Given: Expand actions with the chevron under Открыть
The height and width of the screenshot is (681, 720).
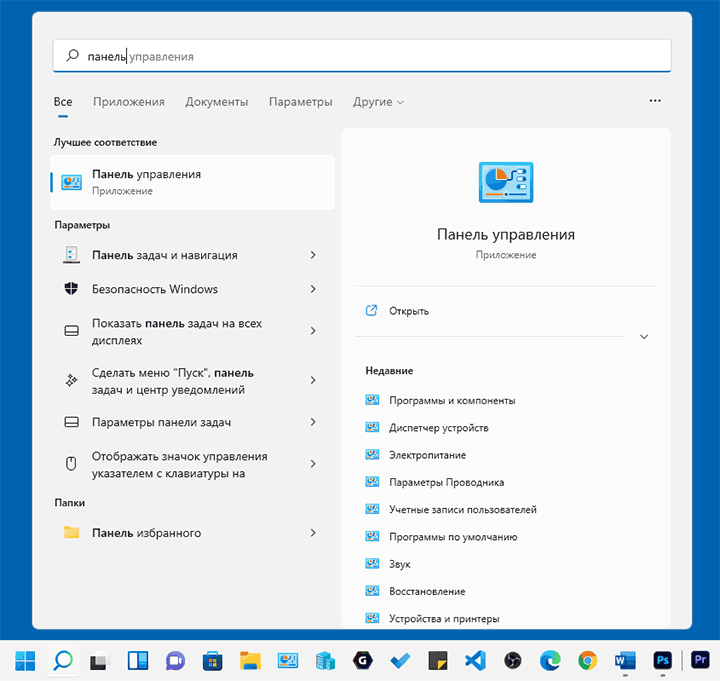Looking at the screenshot, I should pos(644,337).
